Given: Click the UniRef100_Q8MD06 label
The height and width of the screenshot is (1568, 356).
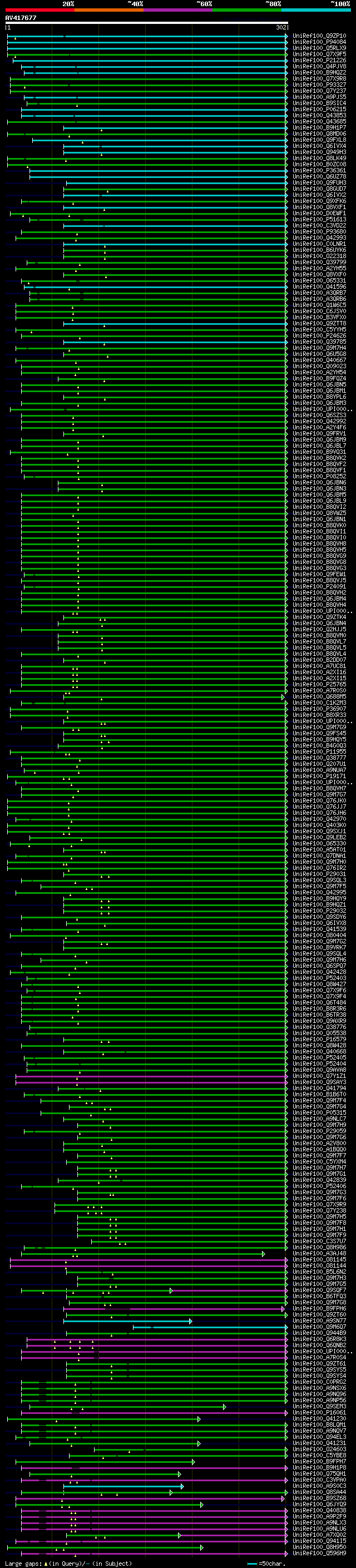Looking at the screenshot, I should click(319, 134).
